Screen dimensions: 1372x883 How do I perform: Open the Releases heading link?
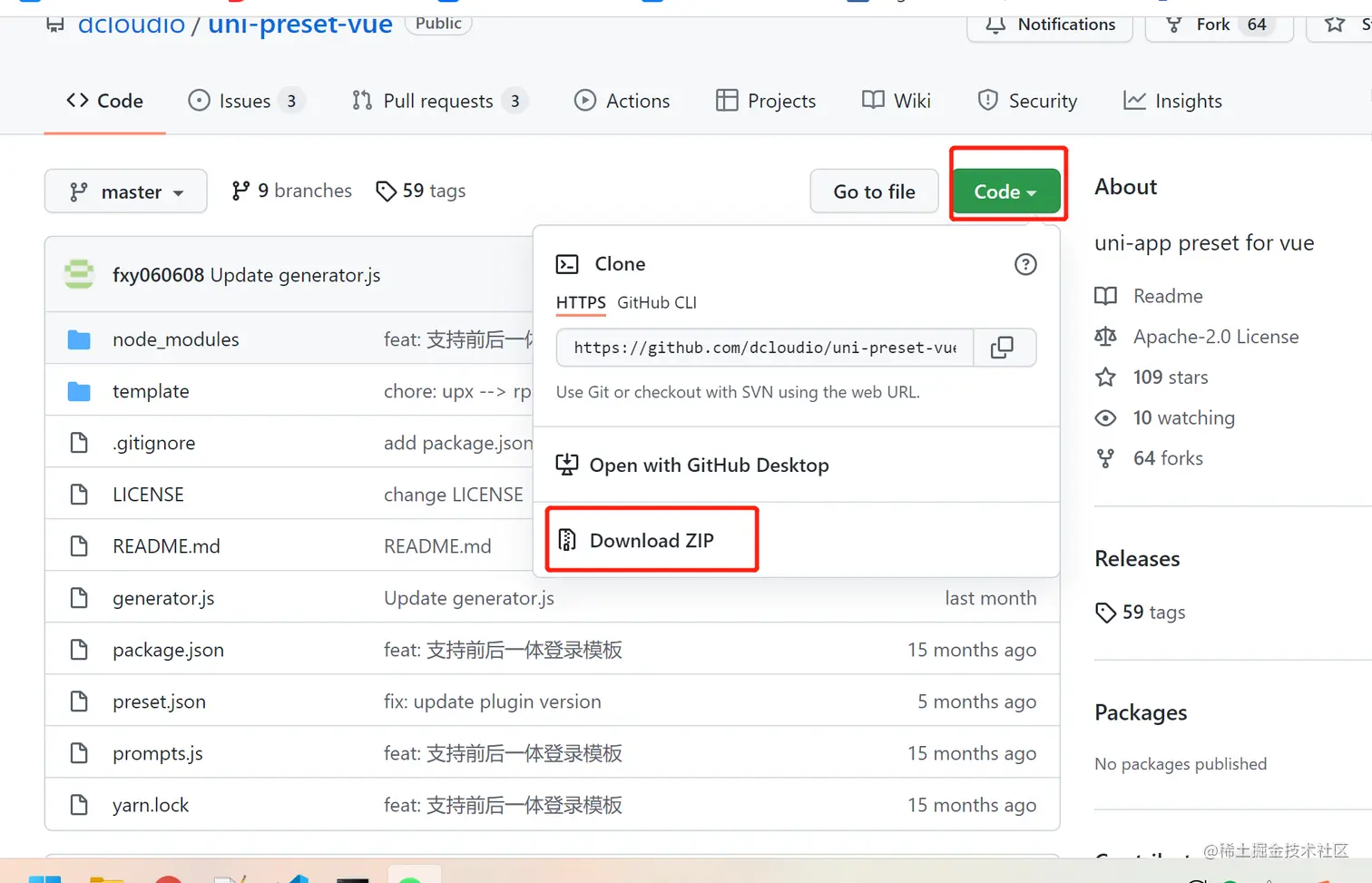[1137, 558]
